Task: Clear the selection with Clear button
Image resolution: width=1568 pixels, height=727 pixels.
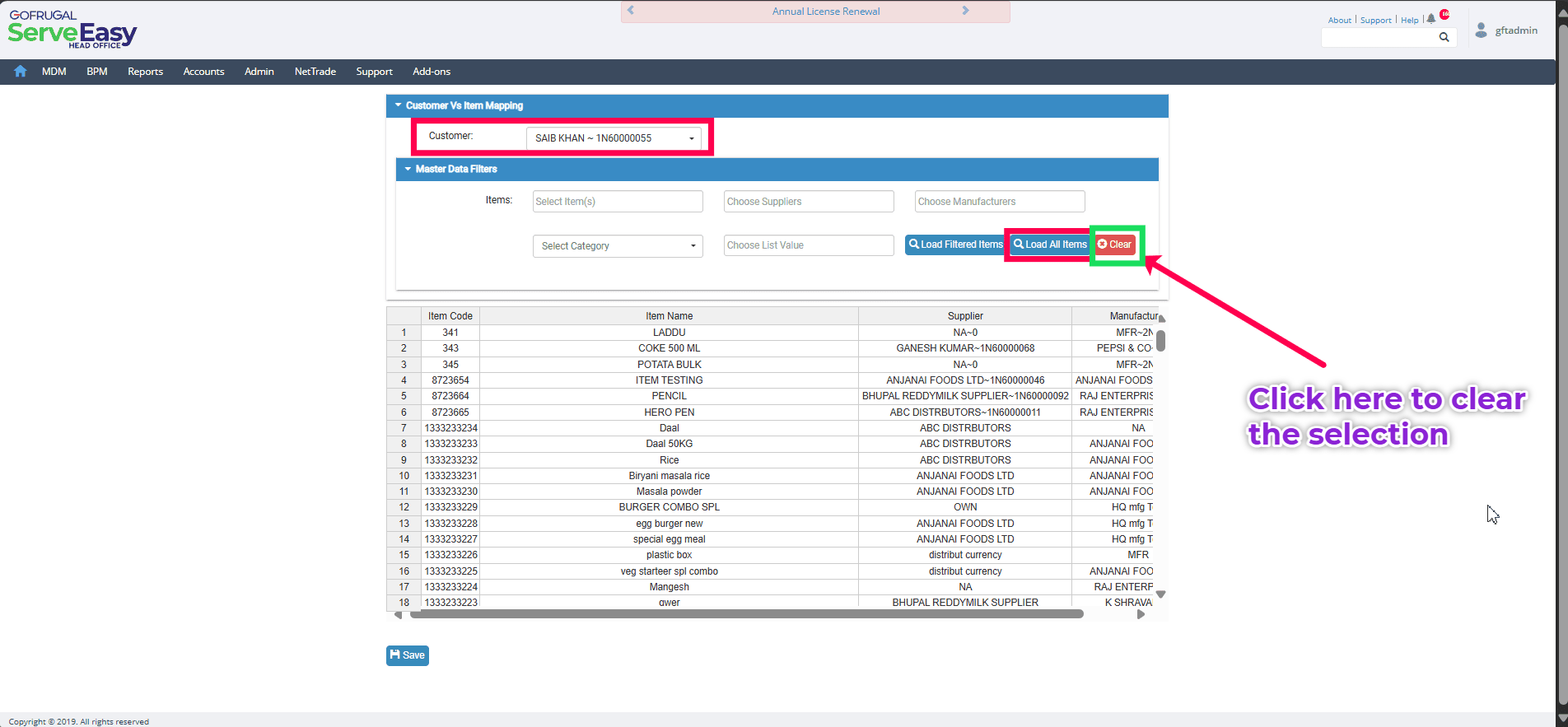Action: 1115,245
